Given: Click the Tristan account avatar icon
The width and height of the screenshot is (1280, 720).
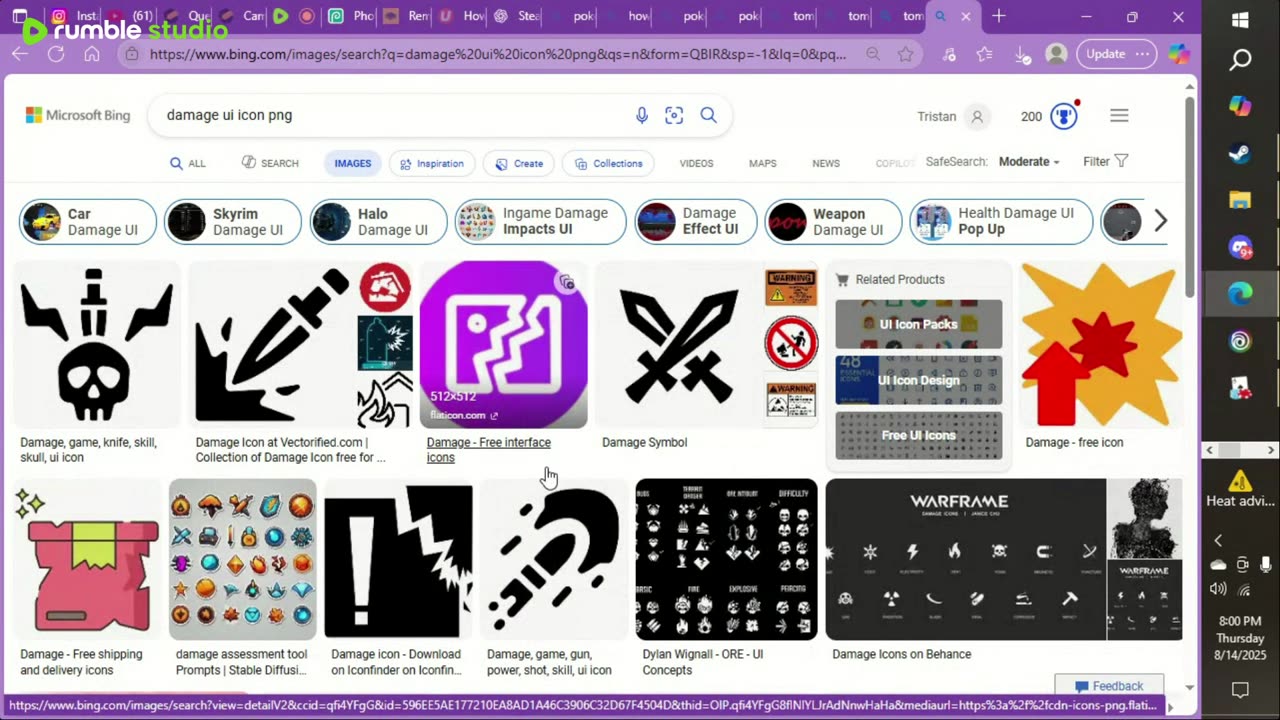Looking at the screenshot, I should point(977,116).
